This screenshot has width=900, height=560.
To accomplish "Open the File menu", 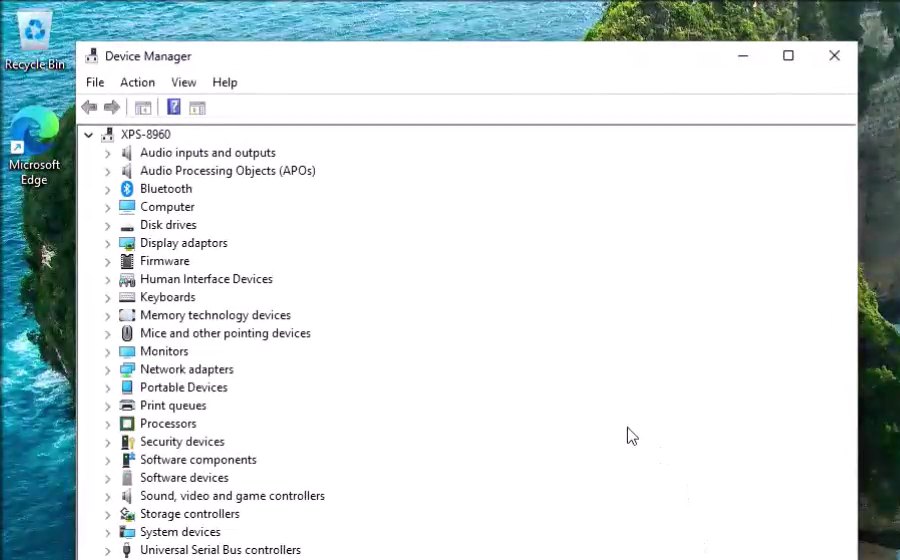I will (x=95, y=82).
